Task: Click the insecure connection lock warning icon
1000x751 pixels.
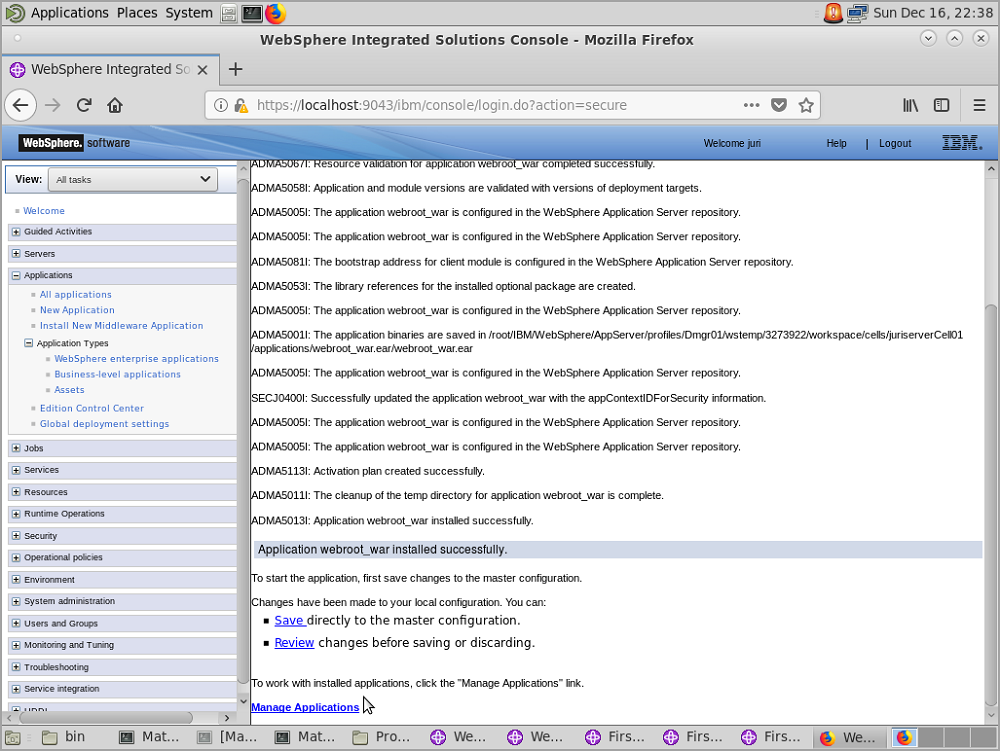Action: click(240, 105)
